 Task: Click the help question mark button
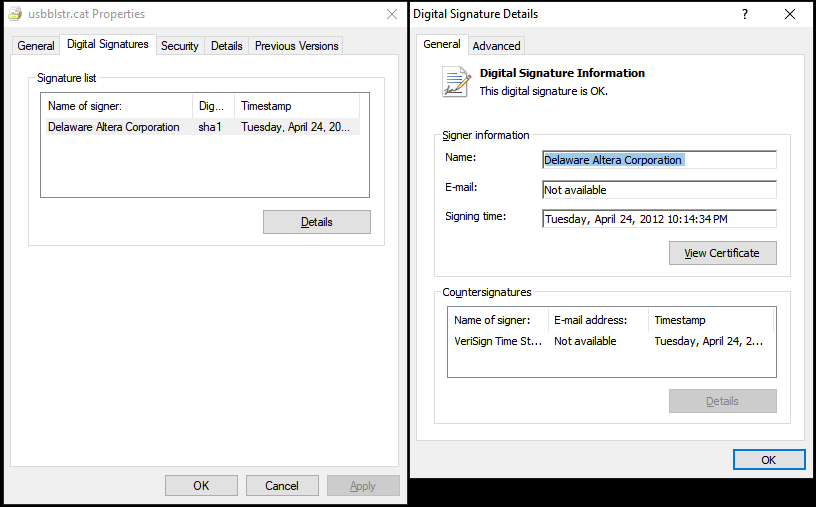coord(745,14)
